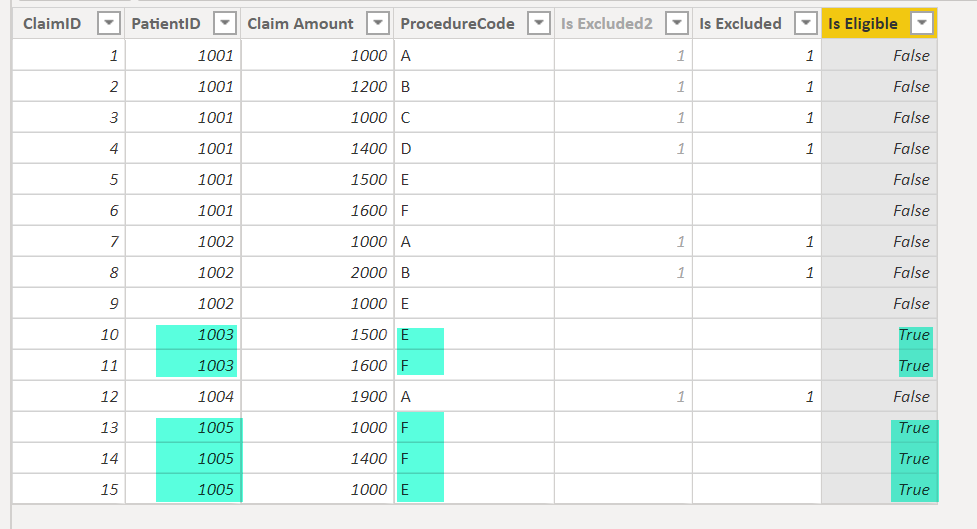Open the Is Eligible column filter dropdown
Viewport: 977px width, 529px height.
click(922, 24)
